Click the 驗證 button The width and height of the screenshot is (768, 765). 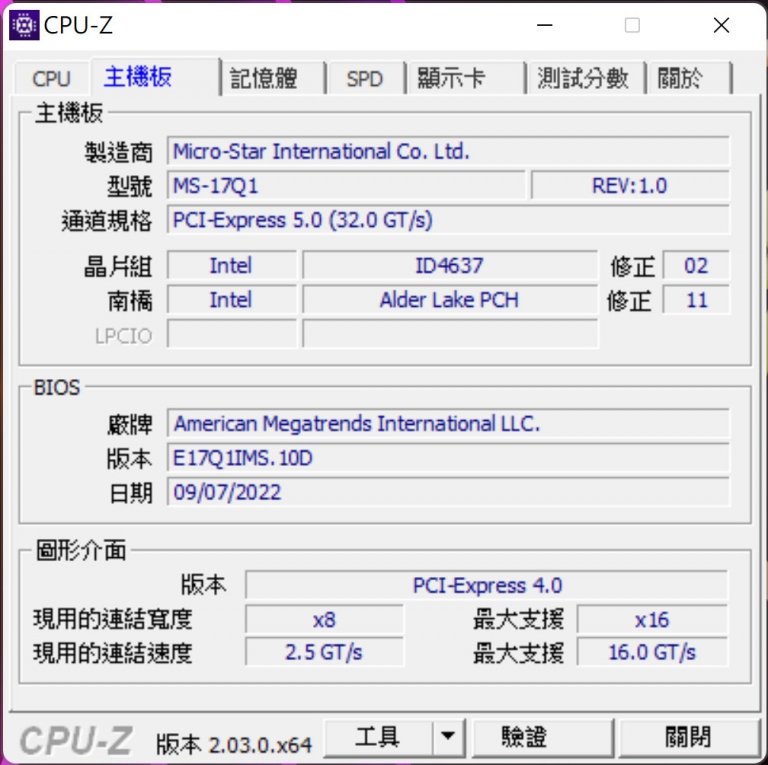[x=542, y=738]
